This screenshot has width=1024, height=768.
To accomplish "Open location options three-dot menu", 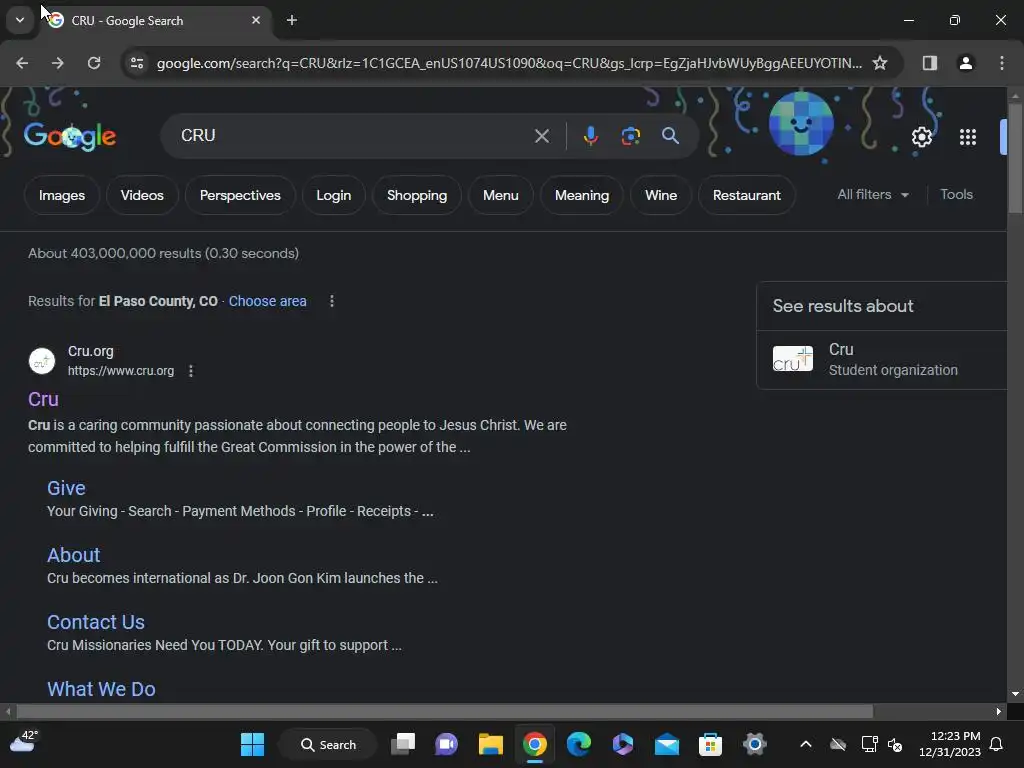I will (332, 301).
